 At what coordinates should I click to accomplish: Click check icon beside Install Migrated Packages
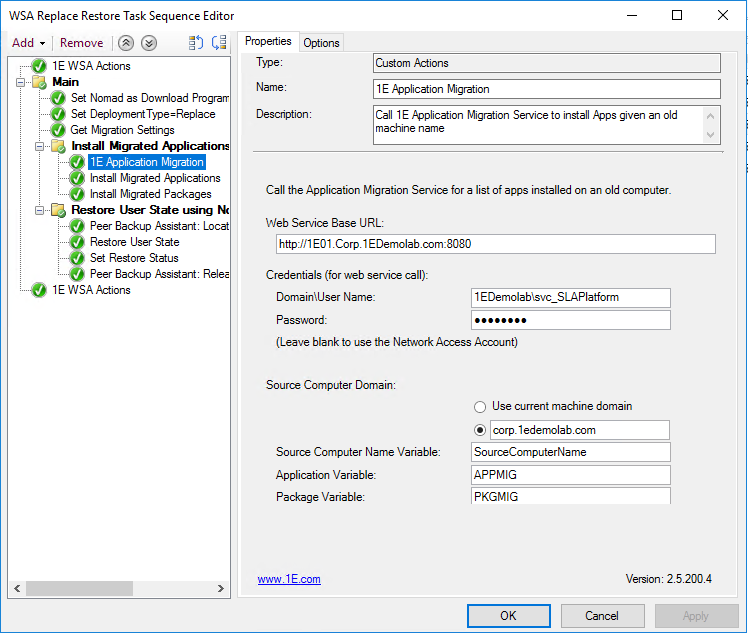click(x=77, y=194)
